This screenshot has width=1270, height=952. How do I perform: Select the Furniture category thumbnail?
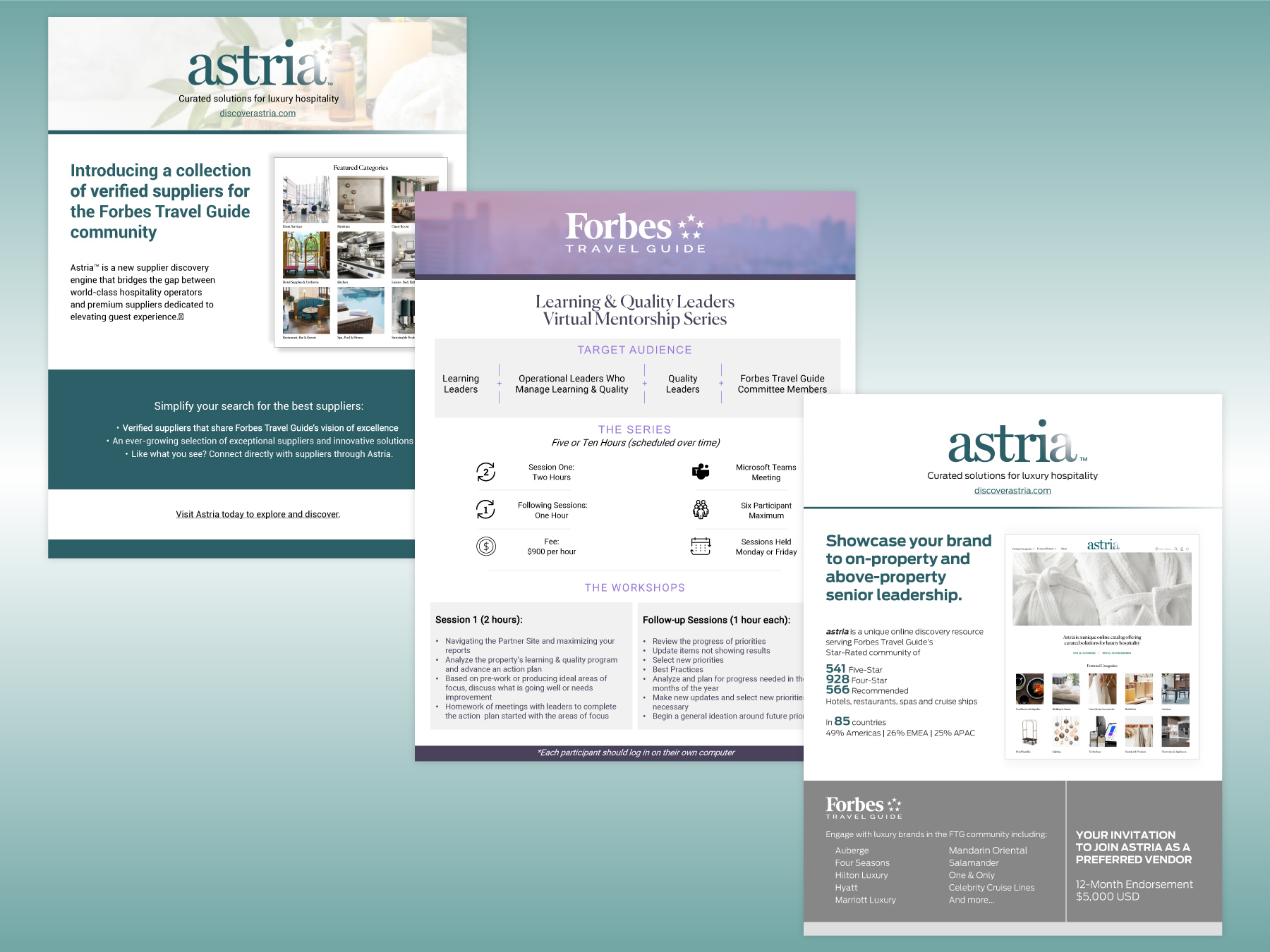tap(361, 200)
